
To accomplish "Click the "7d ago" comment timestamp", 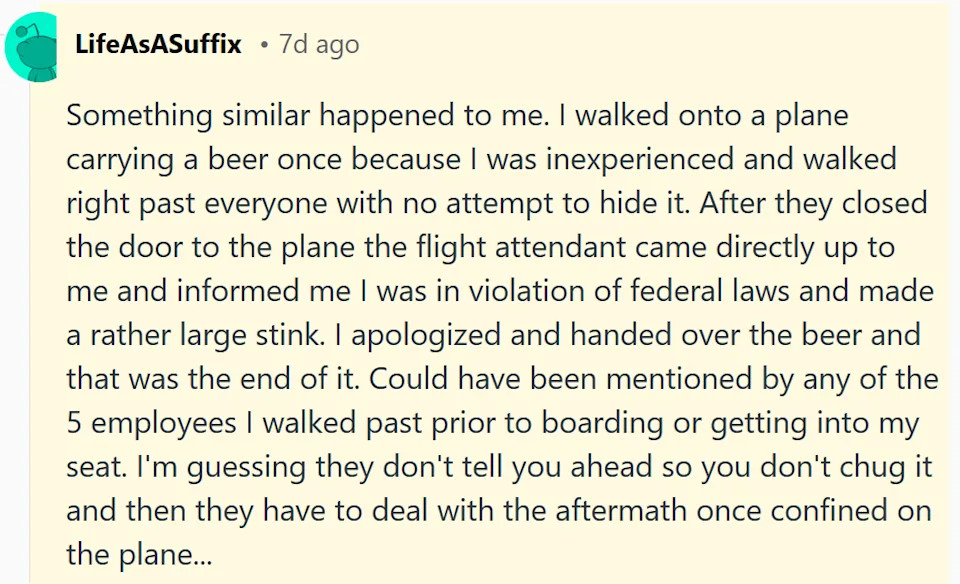I will coord(318,45).
